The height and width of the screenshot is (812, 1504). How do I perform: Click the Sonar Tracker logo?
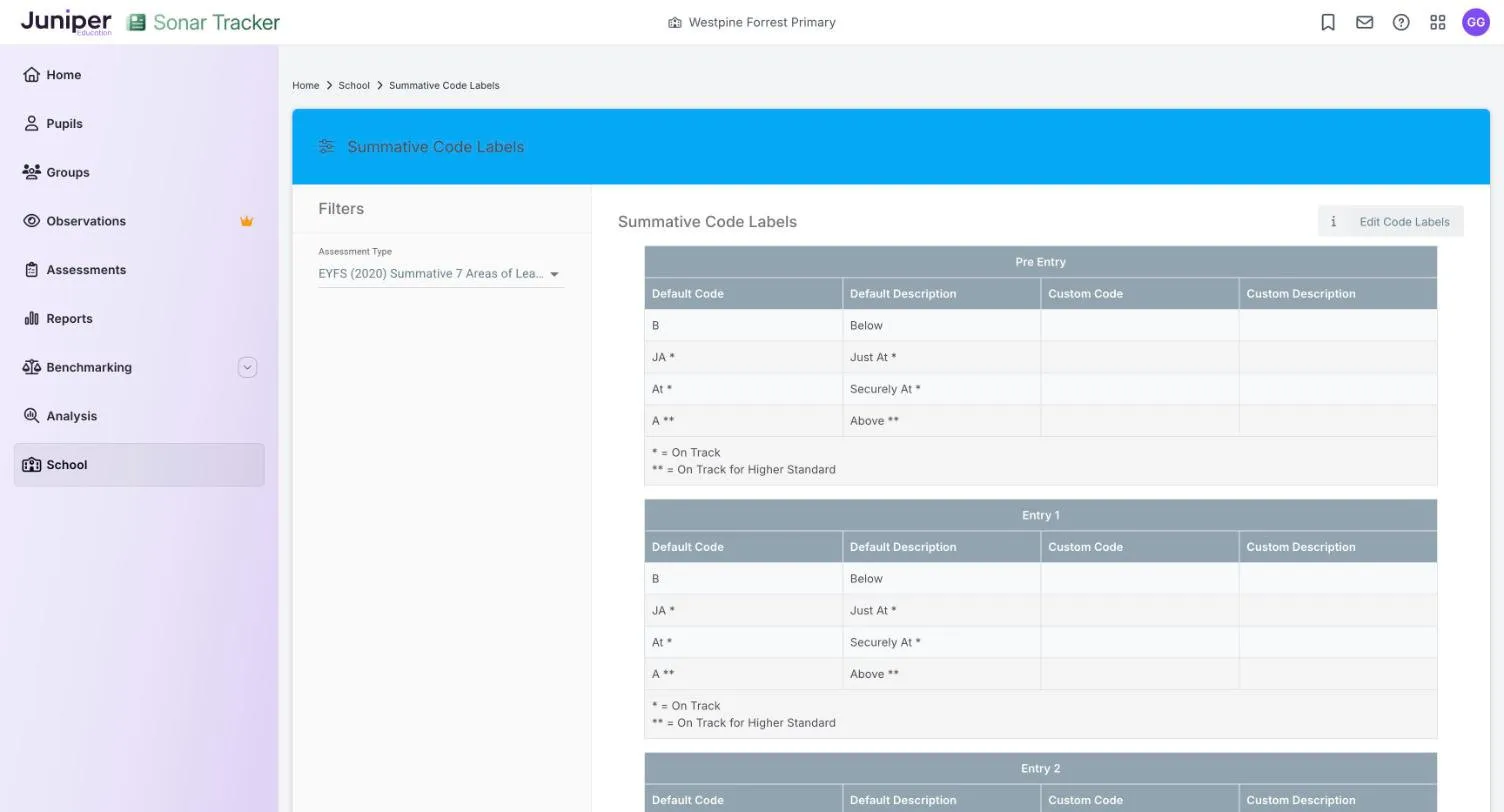(203, 22)
